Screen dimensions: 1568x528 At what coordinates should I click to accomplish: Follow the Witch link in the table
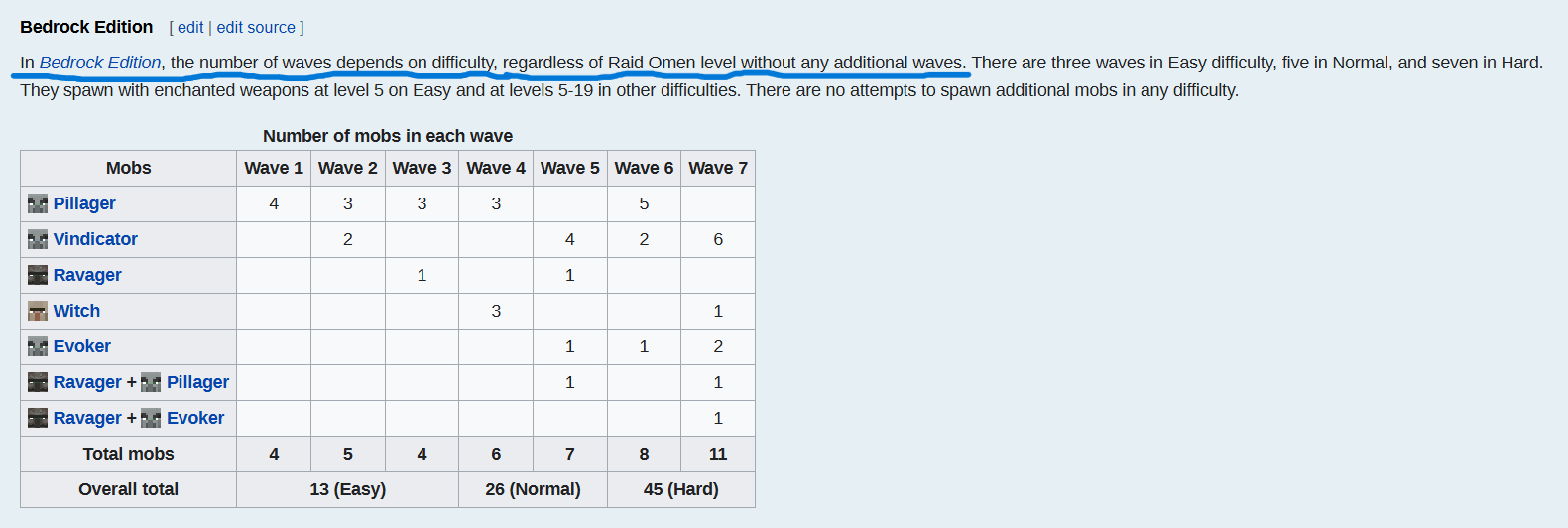(76, 311)
